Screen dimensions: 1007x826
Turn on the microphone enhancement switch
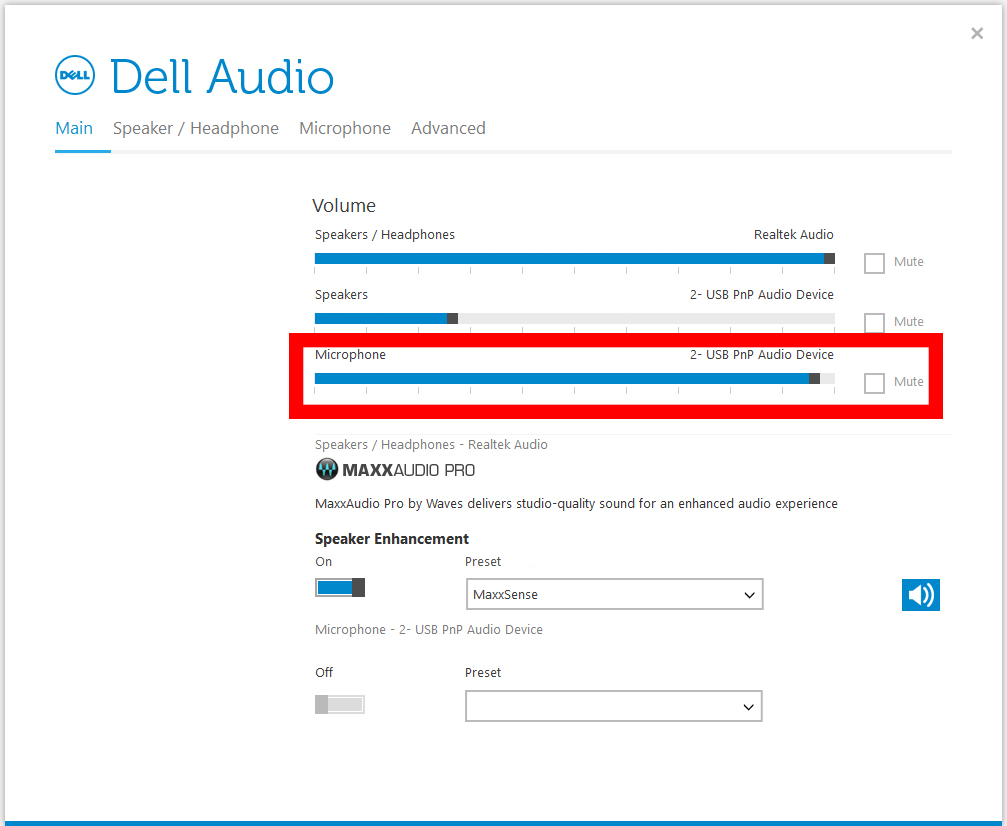point(340,705)
